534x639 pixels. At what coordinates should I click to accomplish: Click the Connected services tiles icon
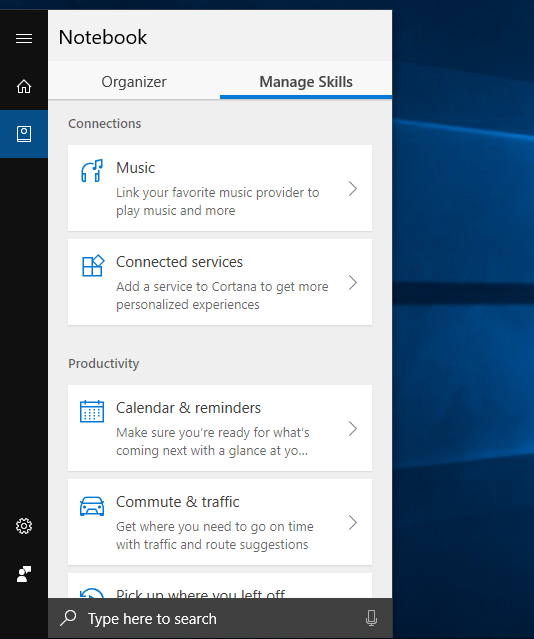tap(93, 265)
